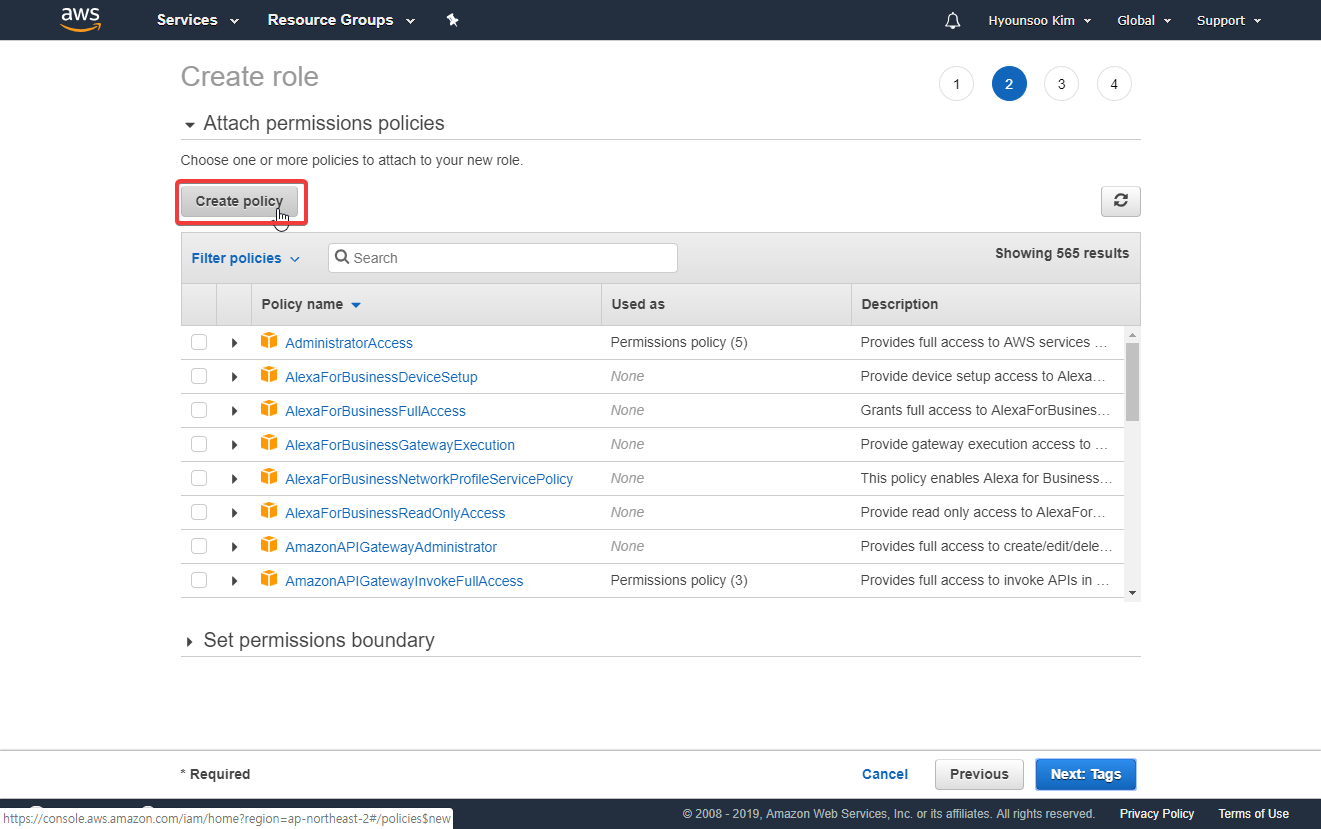This screenshot has height=829, width=1321.
Task: Collapse Attach permissions policies section
Action: (190, 125)
